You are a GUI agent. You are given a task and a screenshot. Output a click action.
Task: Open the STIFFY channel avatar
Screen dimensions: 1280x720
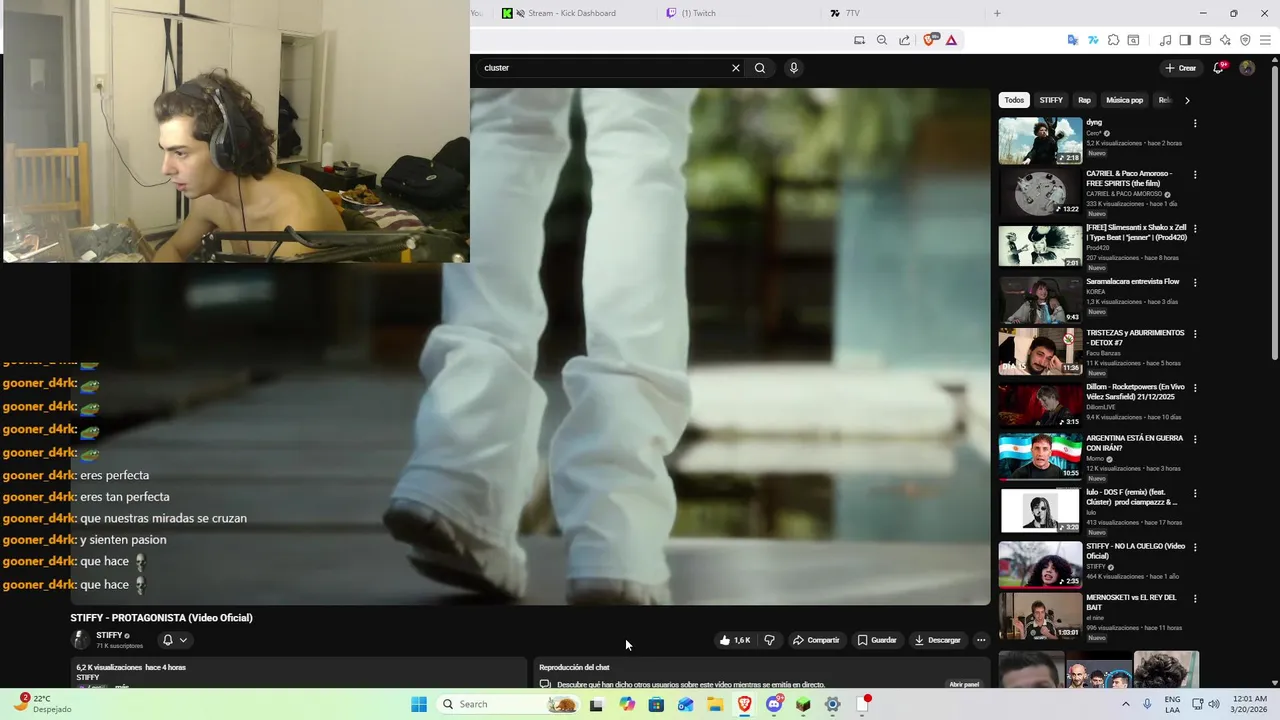(x=80, y=640)
